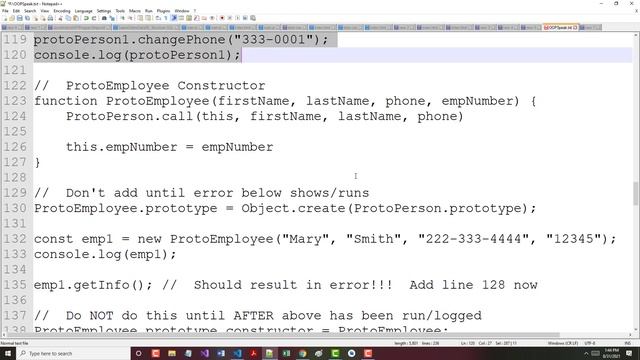The width and height of the screenshot is (640, 360).
Task: Click line number 123 in the margin
Action: [x=15, y=101]
